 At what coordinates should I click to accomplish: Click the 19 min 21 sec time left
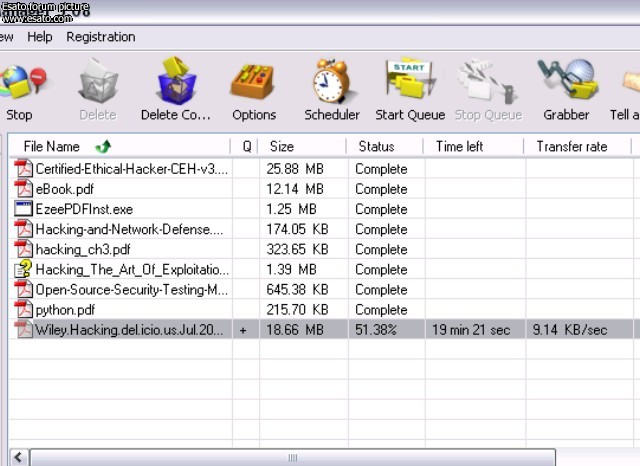coord(471,330)
